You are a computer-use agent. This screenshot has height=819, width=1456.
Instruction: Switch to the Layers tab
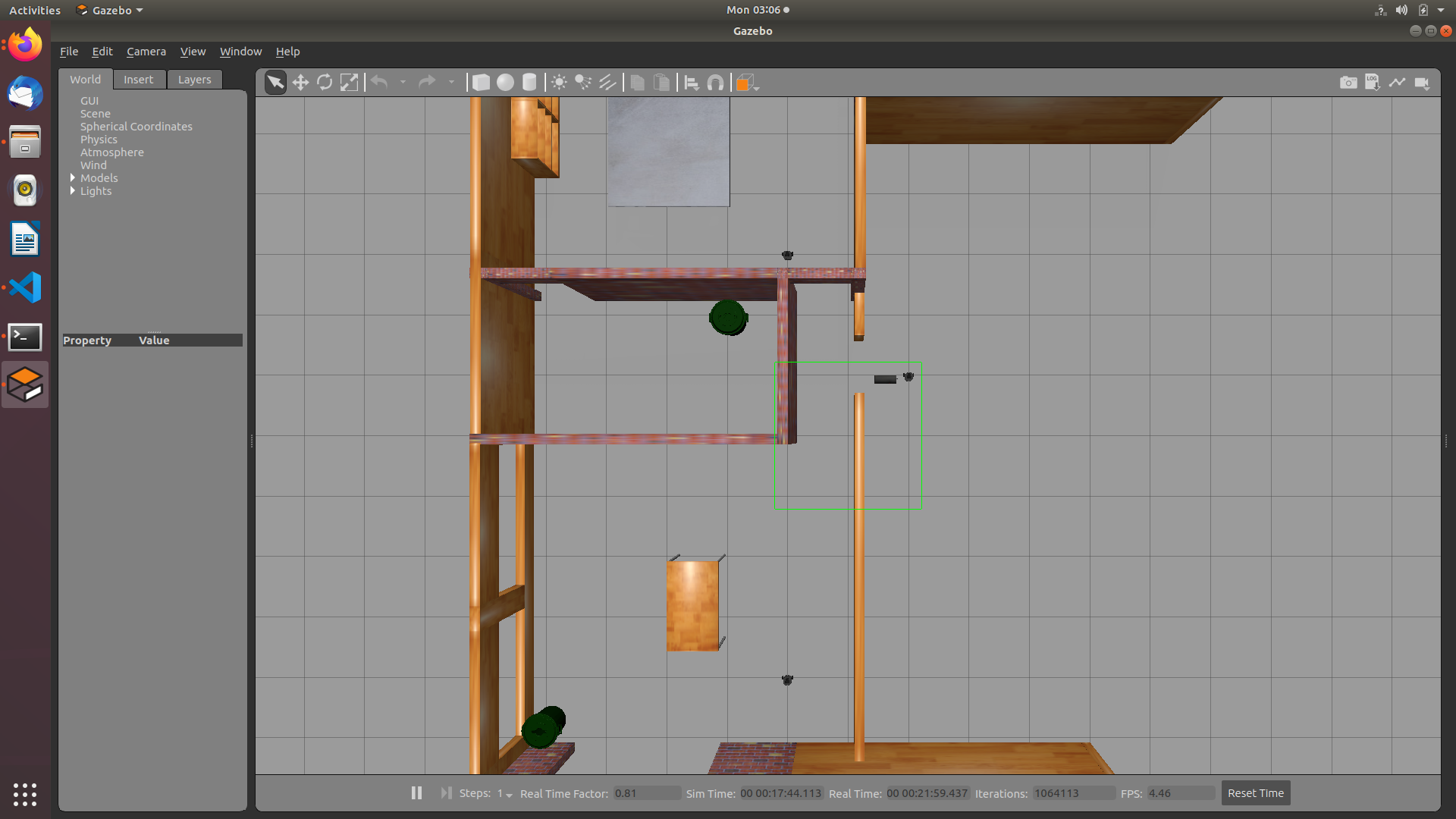click(195, 79)
